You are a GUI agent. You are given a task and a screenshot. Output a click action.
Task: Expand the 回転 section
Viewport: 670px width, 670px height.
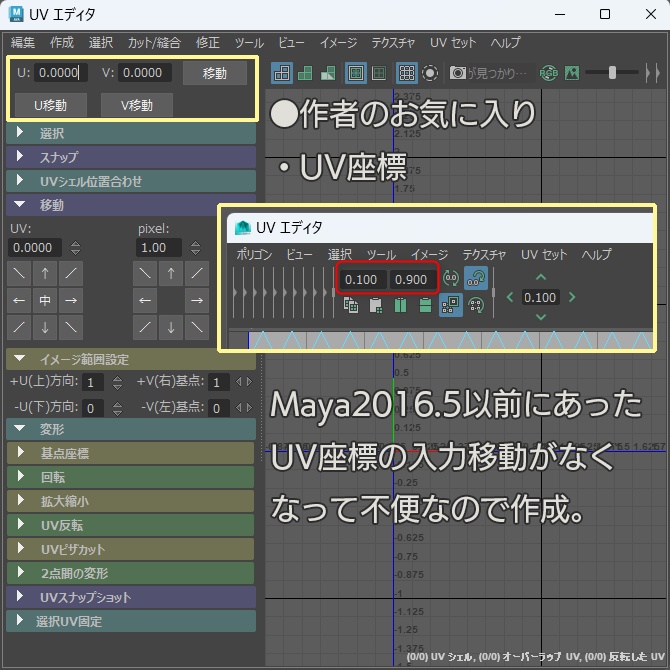pyautogui.click(x=131, y=477)
